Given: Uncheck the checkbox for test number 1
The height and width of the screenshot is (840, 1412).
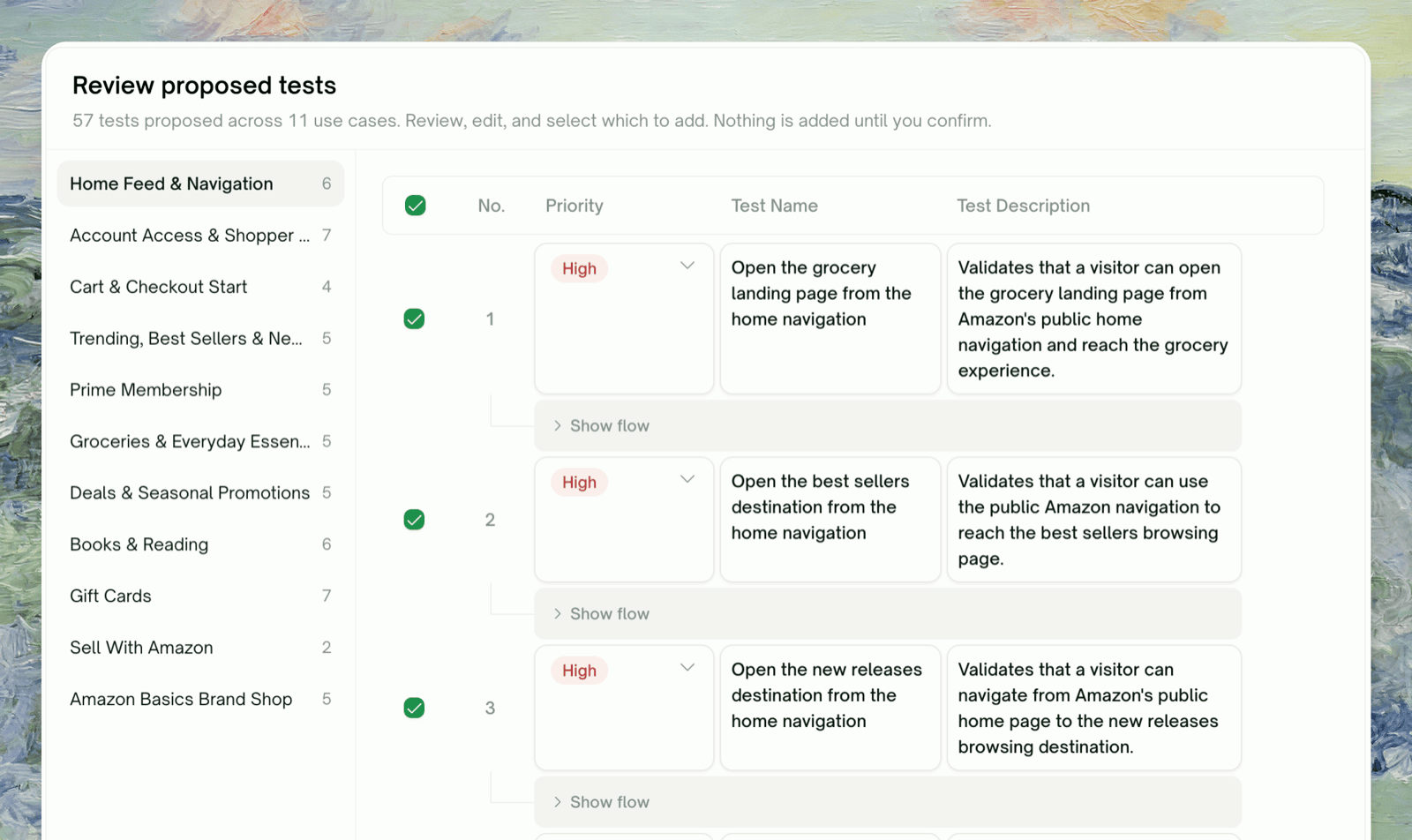Looking at the screenshot, I should click(414, 319).
